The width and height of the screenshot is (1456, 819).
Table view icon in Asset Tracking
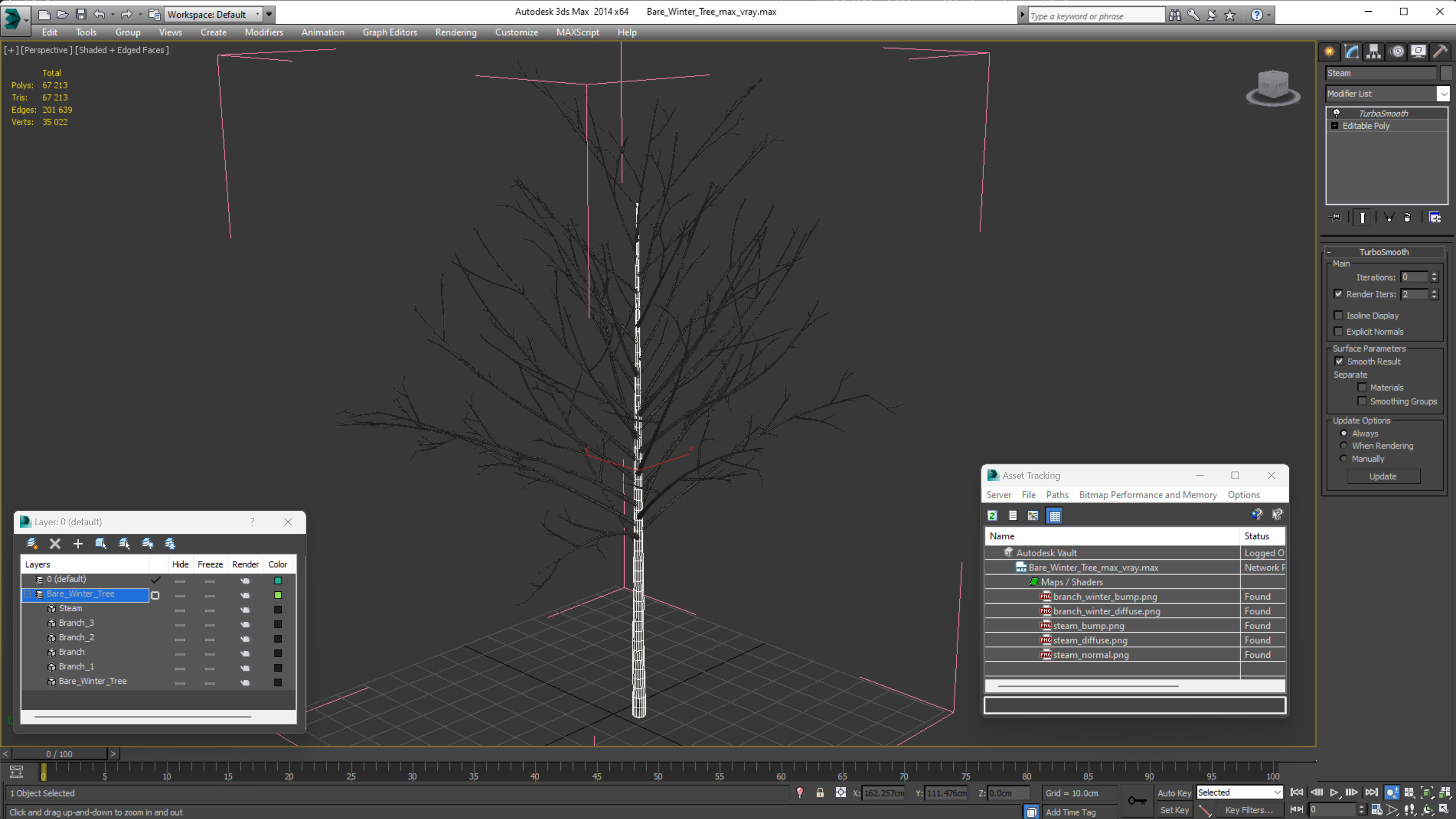pyautogui.click(x=1055, y=515)
